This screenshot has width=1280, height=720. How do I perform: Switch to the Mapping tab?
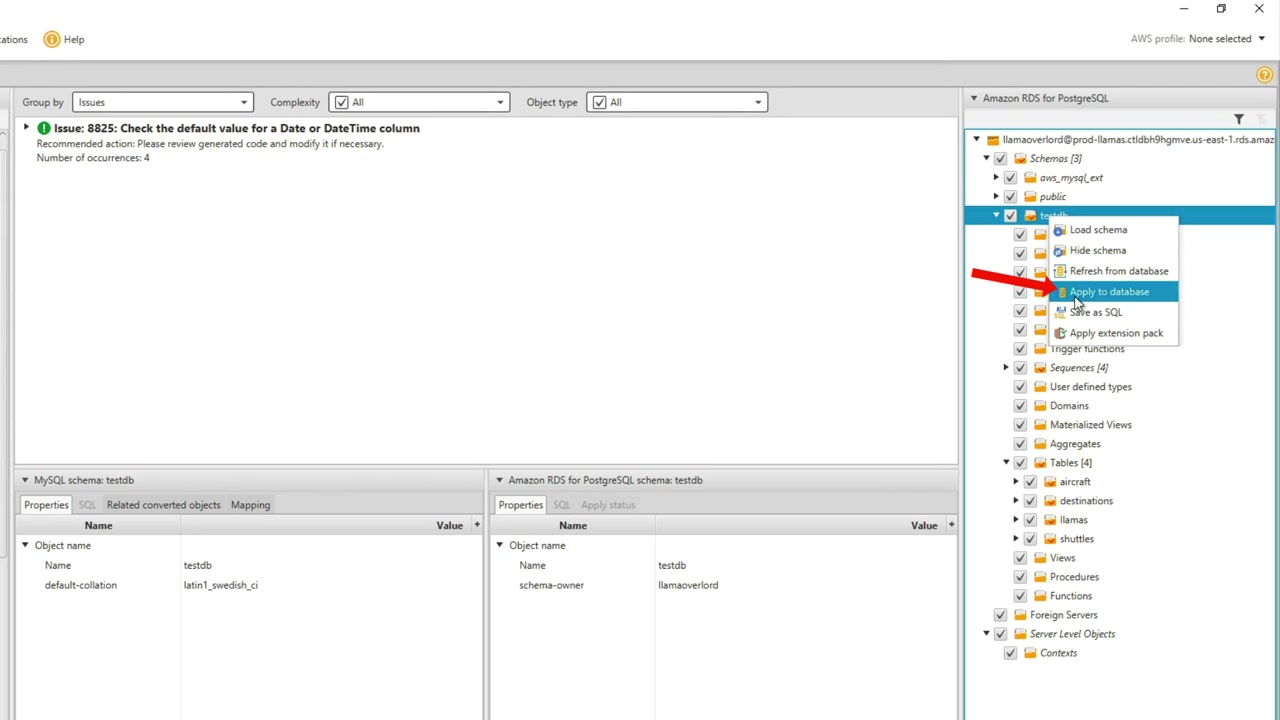coord(250,505)
